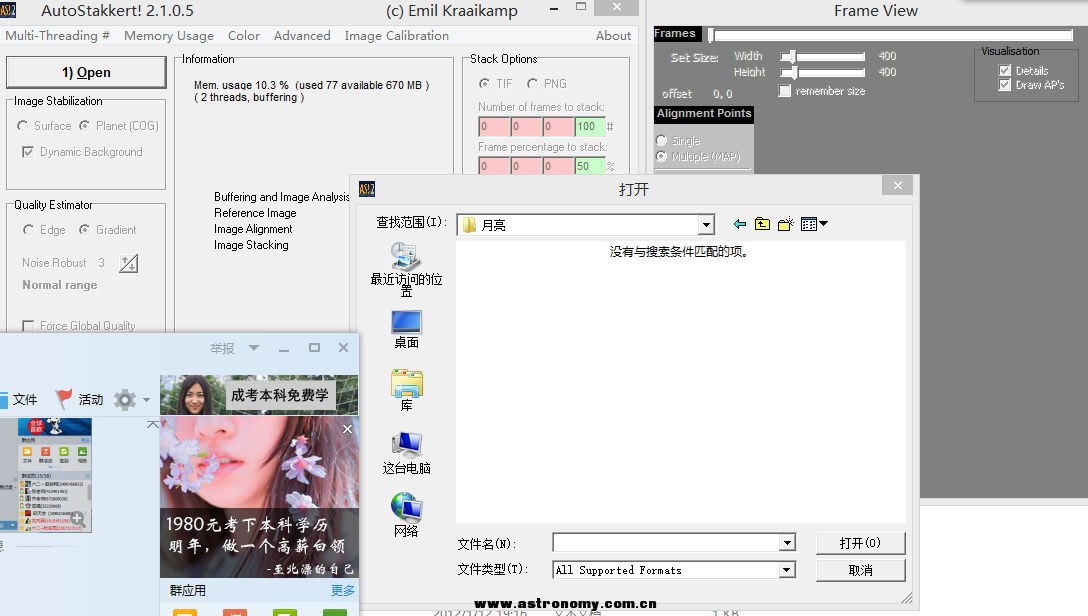This screenshot has width=1088, height=616.
Task: Toggle Draw AP's checkbox
Action: tap(1005, 85)
